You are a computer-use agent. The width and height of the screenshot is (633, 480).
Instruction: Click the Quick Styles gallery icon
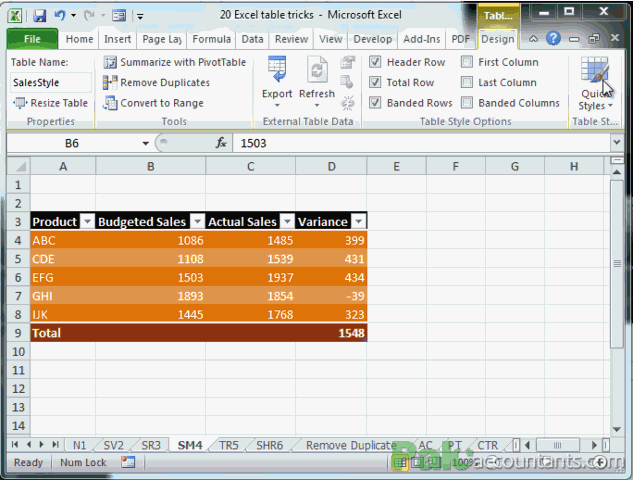595,71
